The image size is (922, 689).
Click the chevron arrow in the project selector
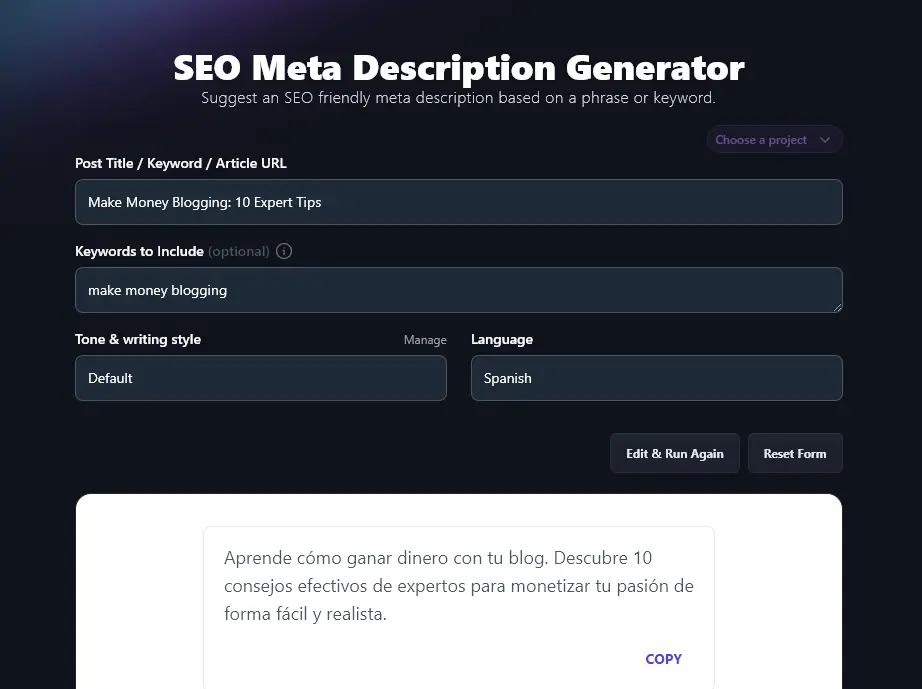[825, 140]
